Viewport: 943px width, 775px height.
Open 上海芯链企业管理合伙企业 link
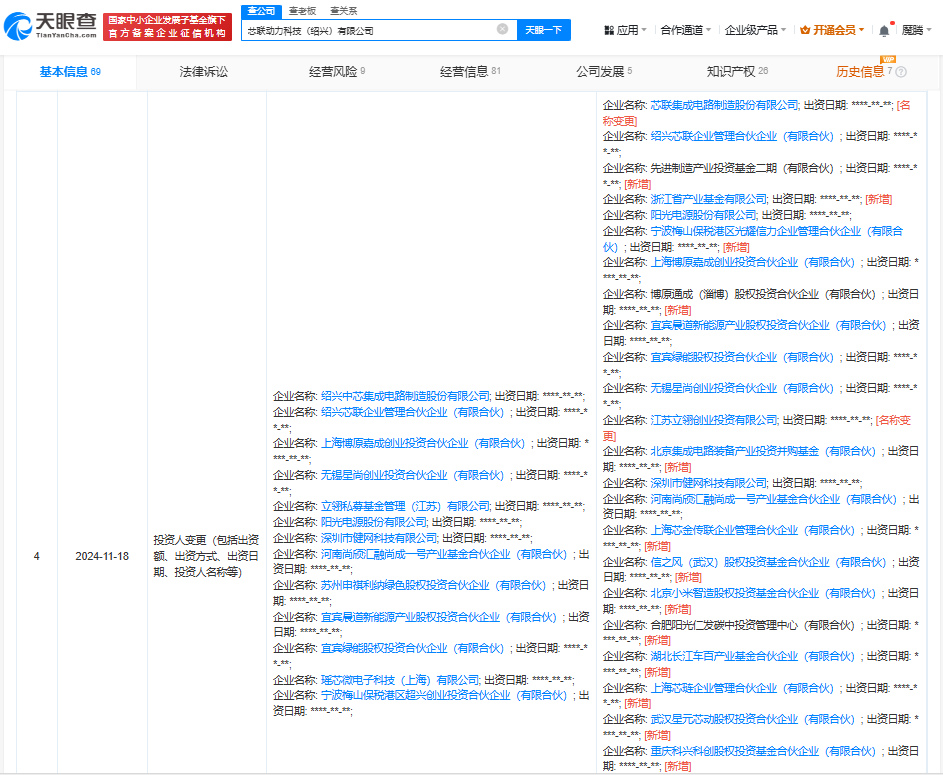[x=742, y=688]
